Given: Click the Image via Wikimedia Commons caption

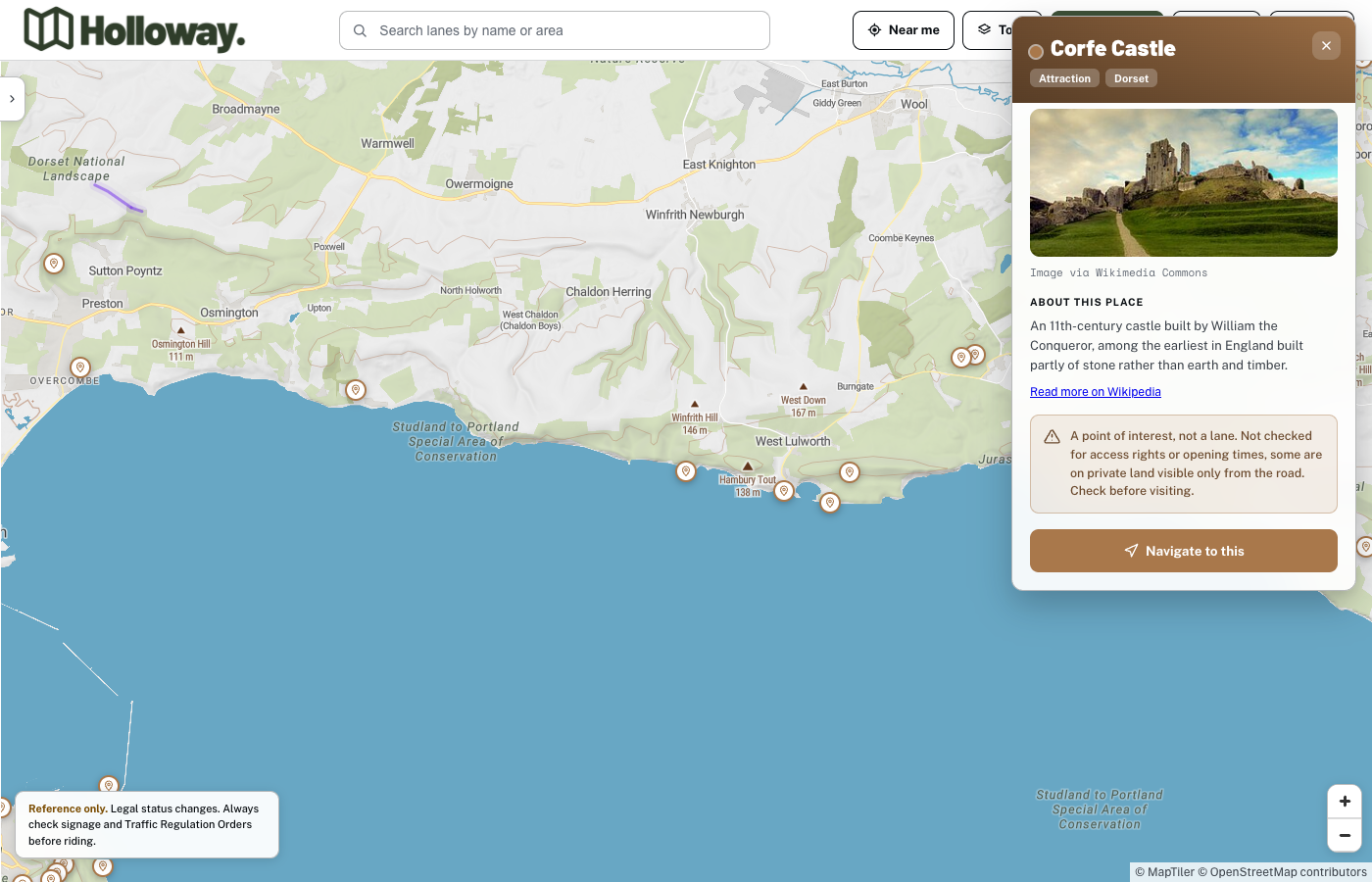Looking at the screenshot, I should tap(1118, 273).
